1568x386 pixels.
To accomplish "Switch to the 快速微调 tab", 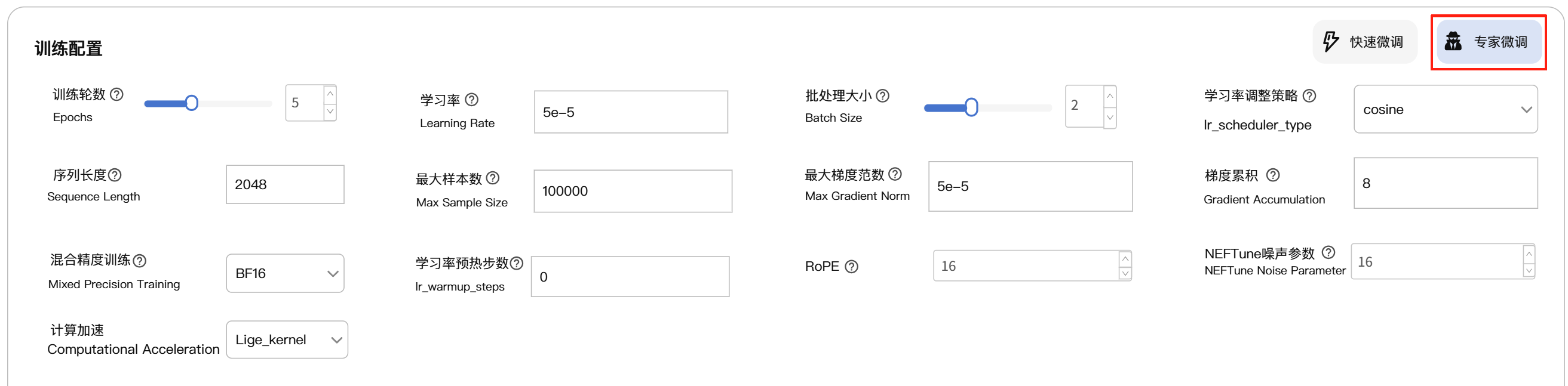I will pos(1365,42).
